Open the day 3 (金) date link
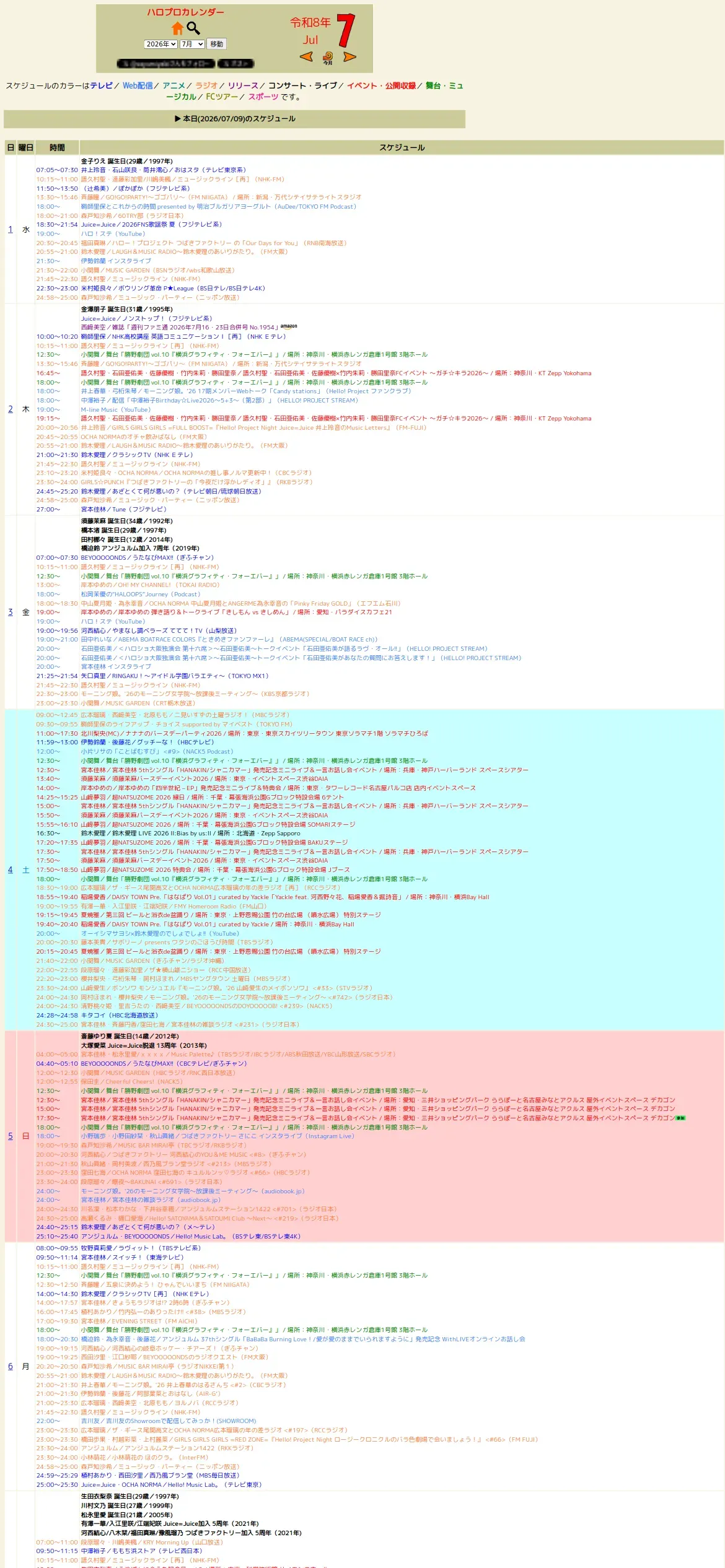The height and width of the screenshot is (1568, 725). coord(10,612)
